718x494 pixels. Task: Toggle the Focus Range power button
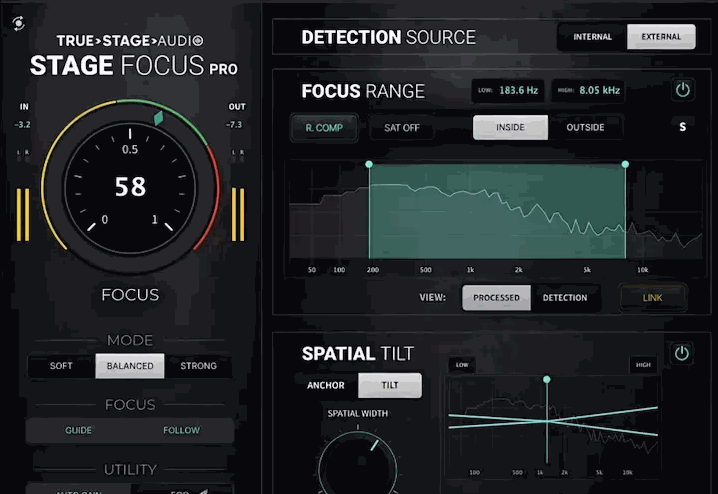coord(682,89)
